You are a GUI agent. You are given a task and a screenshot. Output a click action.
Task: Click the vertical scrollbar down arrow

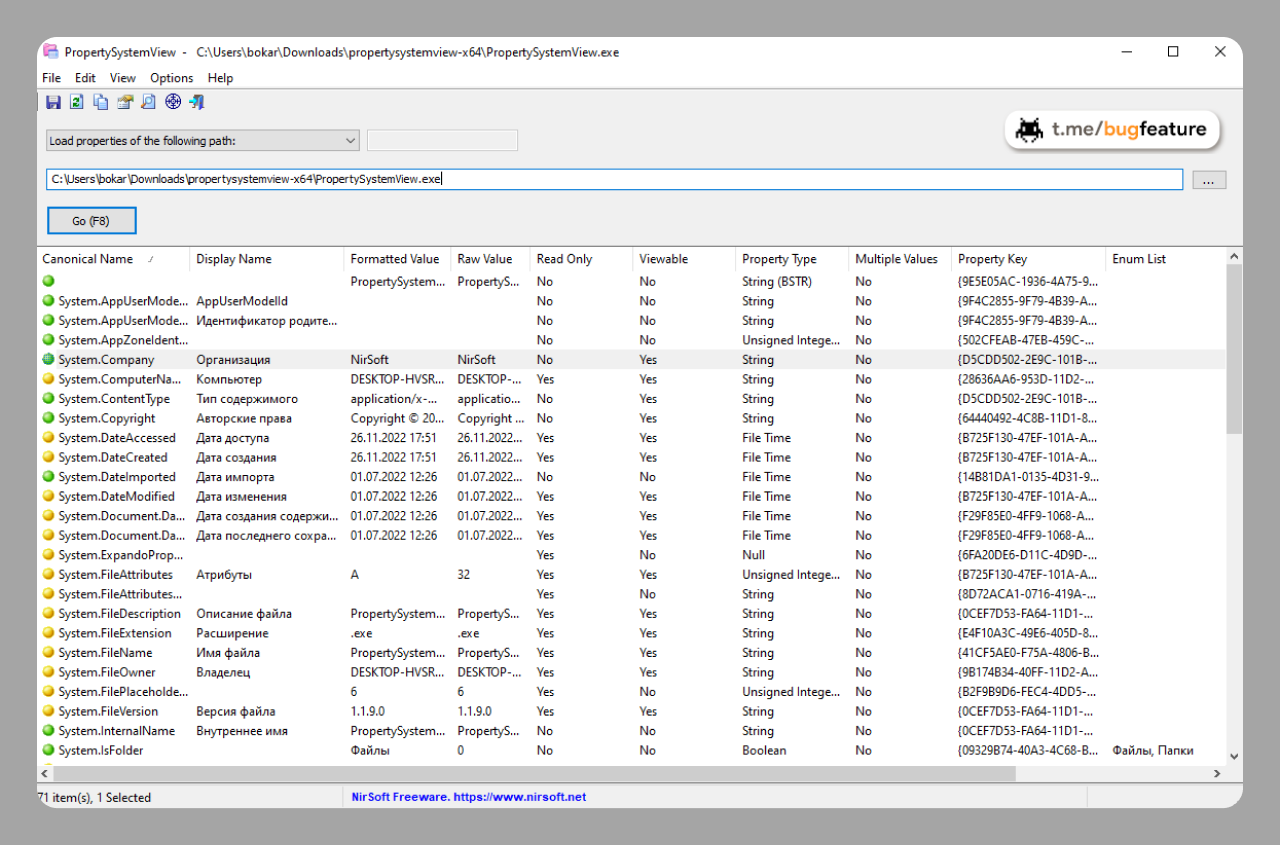[1234, 757]
